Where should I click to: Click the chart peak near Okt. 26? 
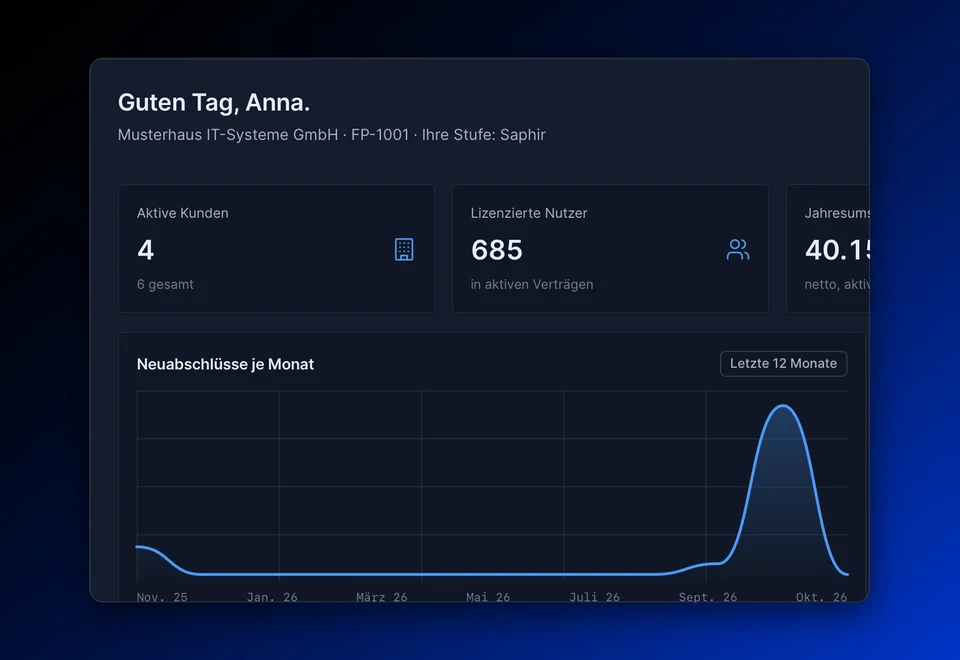click(x=783, y=407)
